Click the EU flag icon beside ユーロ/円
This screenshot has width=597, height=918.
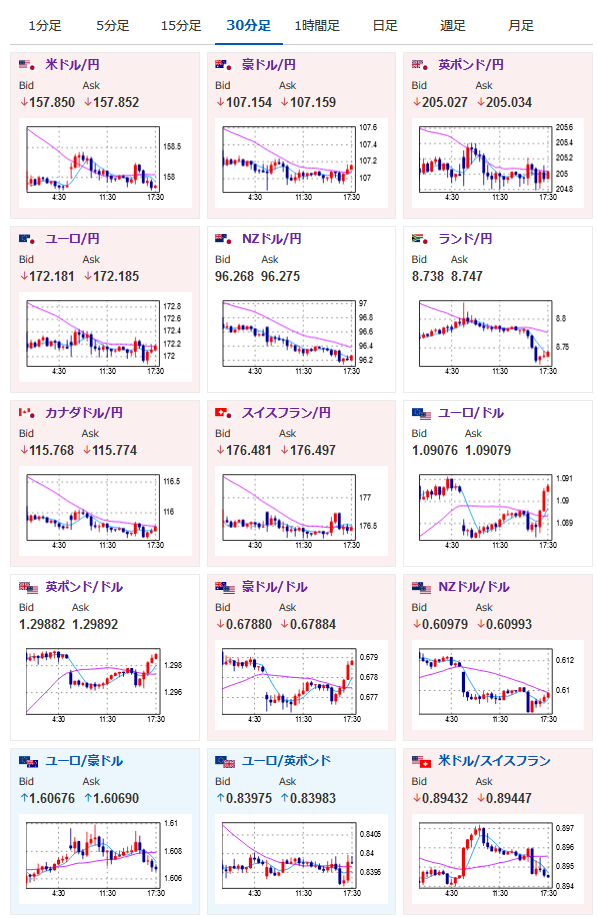coord(27,239)
